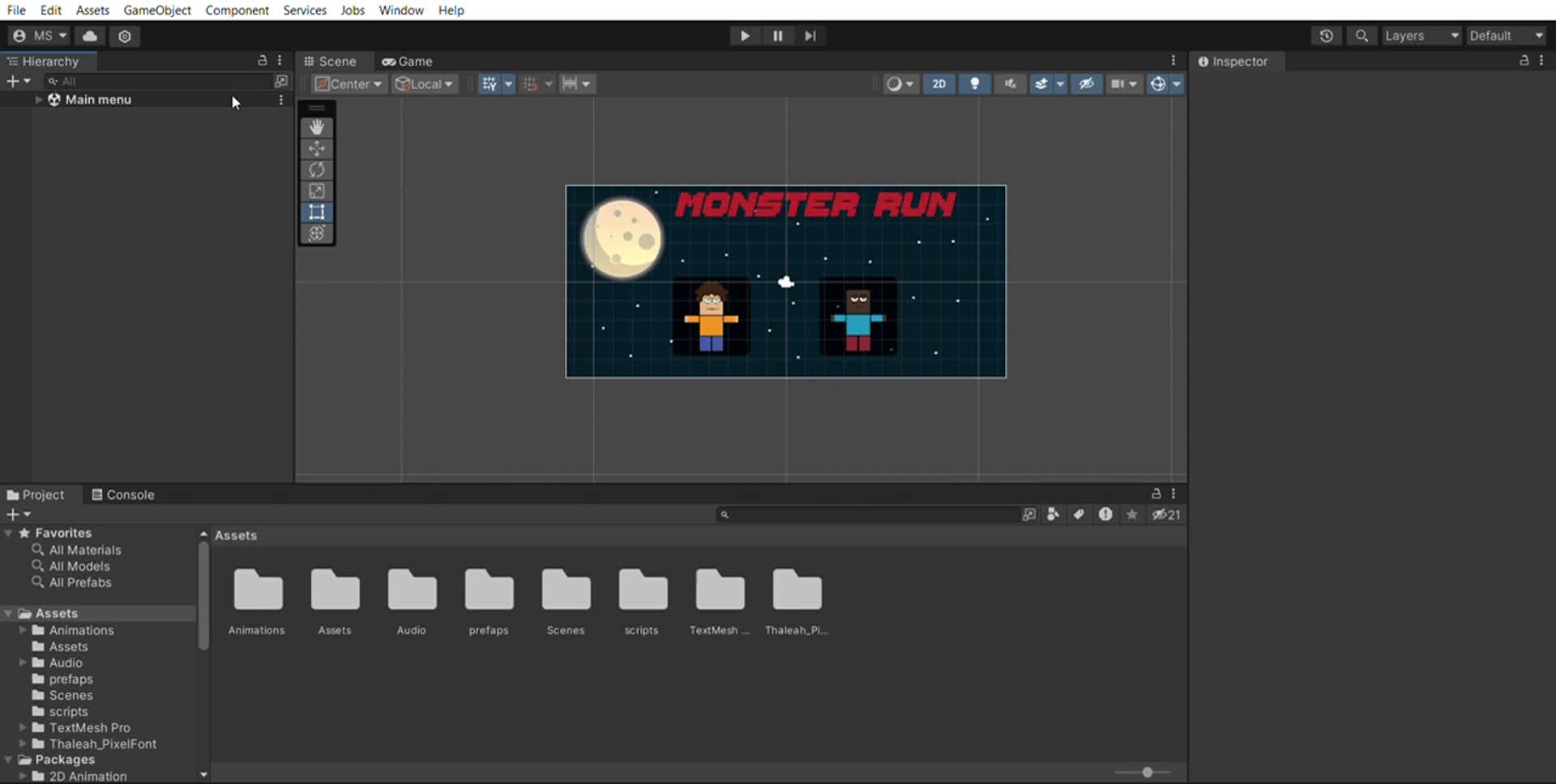Open the Default layout dropdown

[1506, 36]
